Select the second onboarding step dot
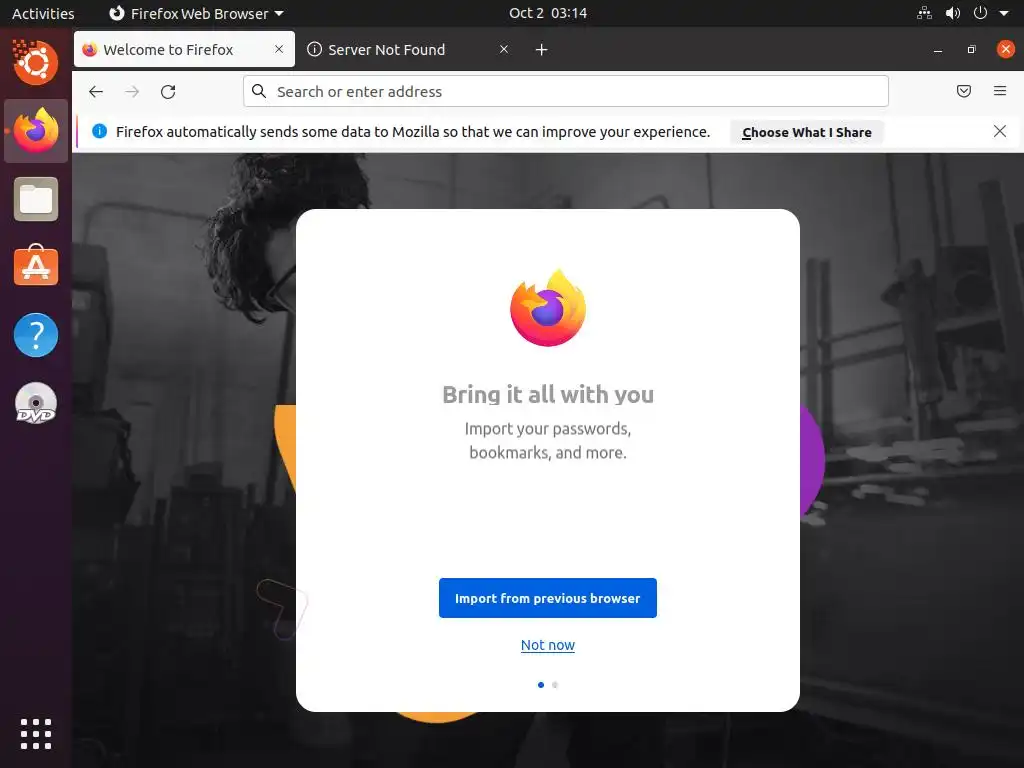1024x768 pixels. (x=555, y=684)
